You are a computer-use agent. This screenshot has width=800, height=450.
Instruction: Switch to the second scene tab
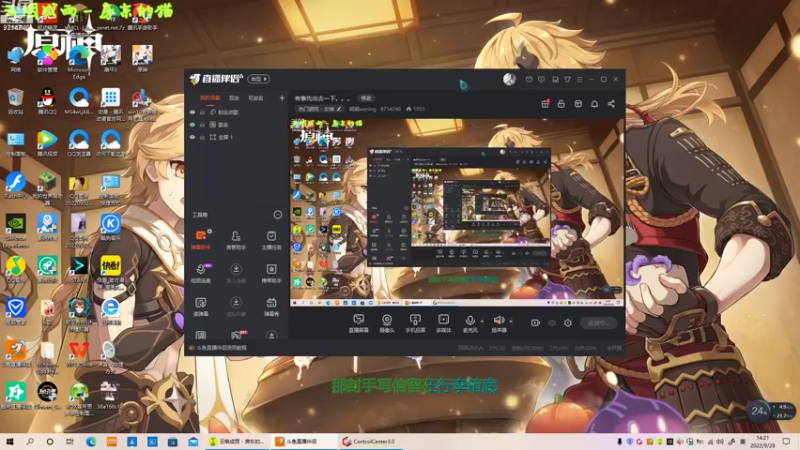coord(234,98)
